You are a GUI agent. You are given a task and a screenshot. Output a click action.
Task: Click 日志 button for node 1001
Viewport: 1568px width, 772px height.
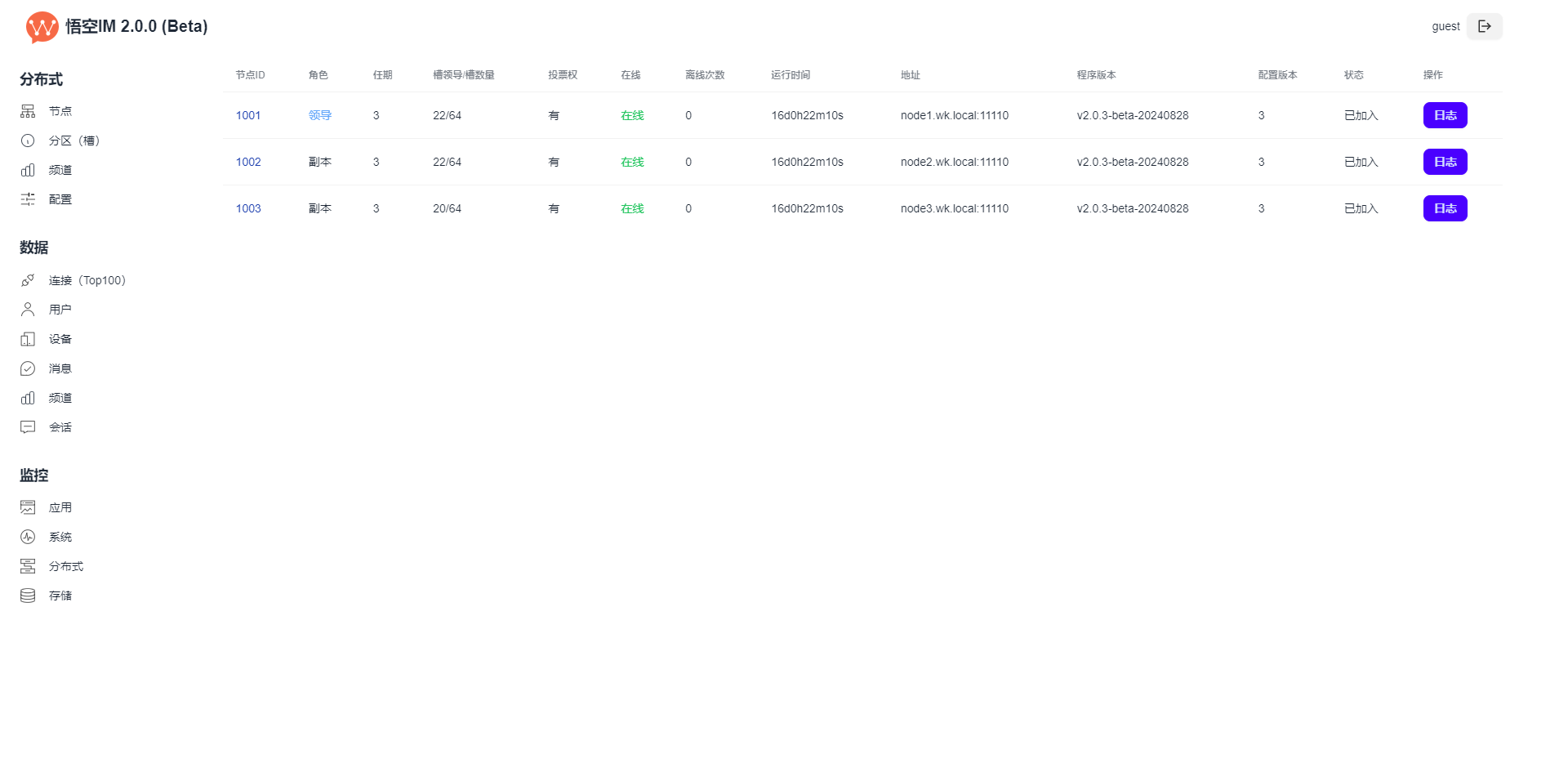pos(1445,115)
